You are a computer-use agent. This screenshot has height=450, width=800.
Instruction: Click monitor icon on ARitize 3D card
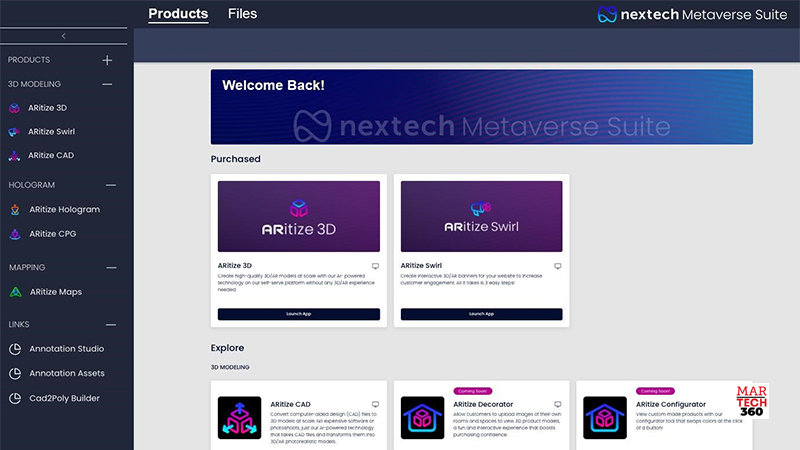[x=376, y=266]
